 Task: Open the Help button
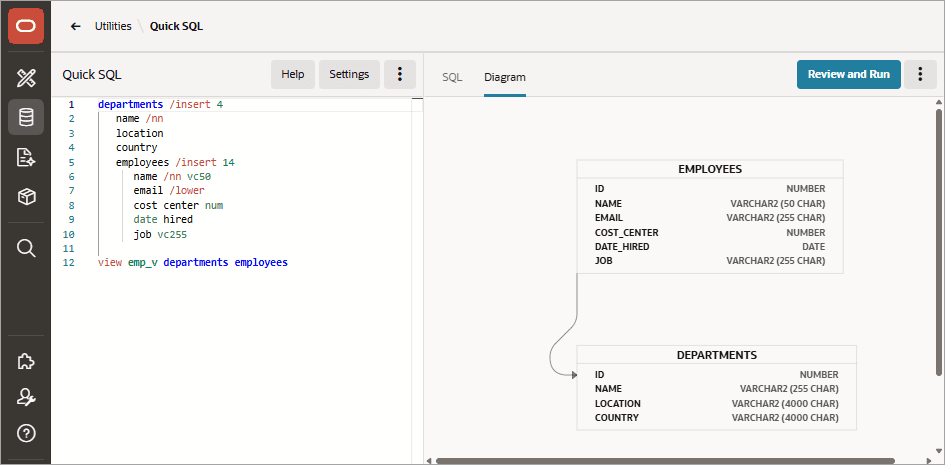coord(293,74)
